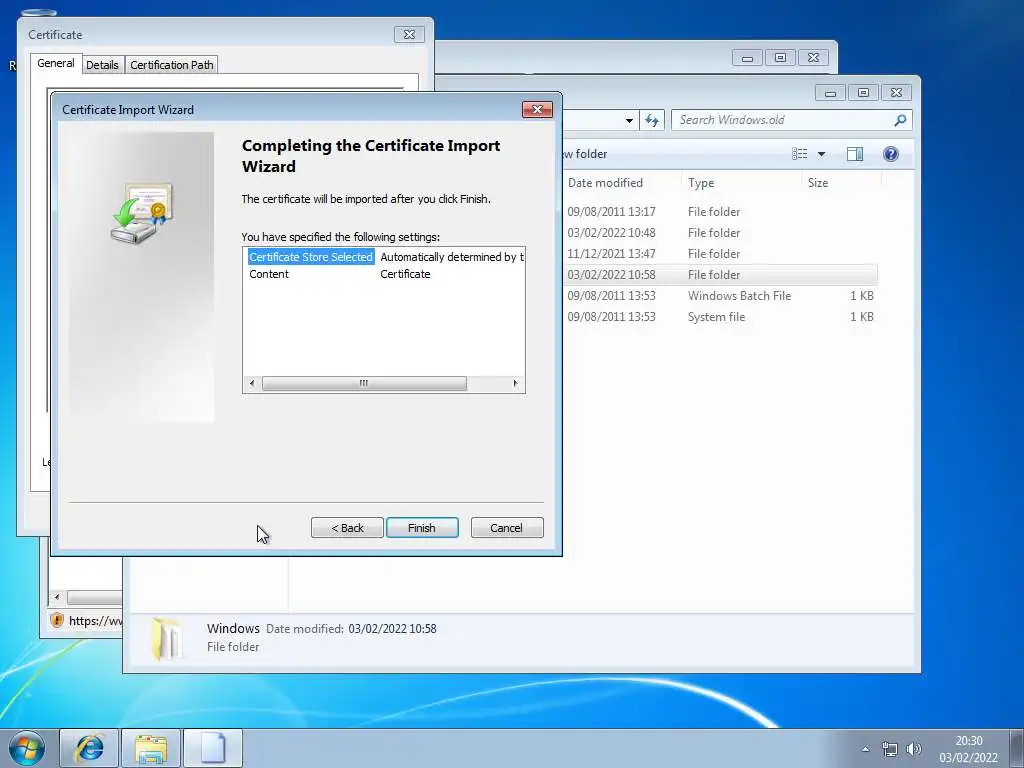Show hidden system tray icons
Screen dimensions: 1024x768
(x=865, y=749)
